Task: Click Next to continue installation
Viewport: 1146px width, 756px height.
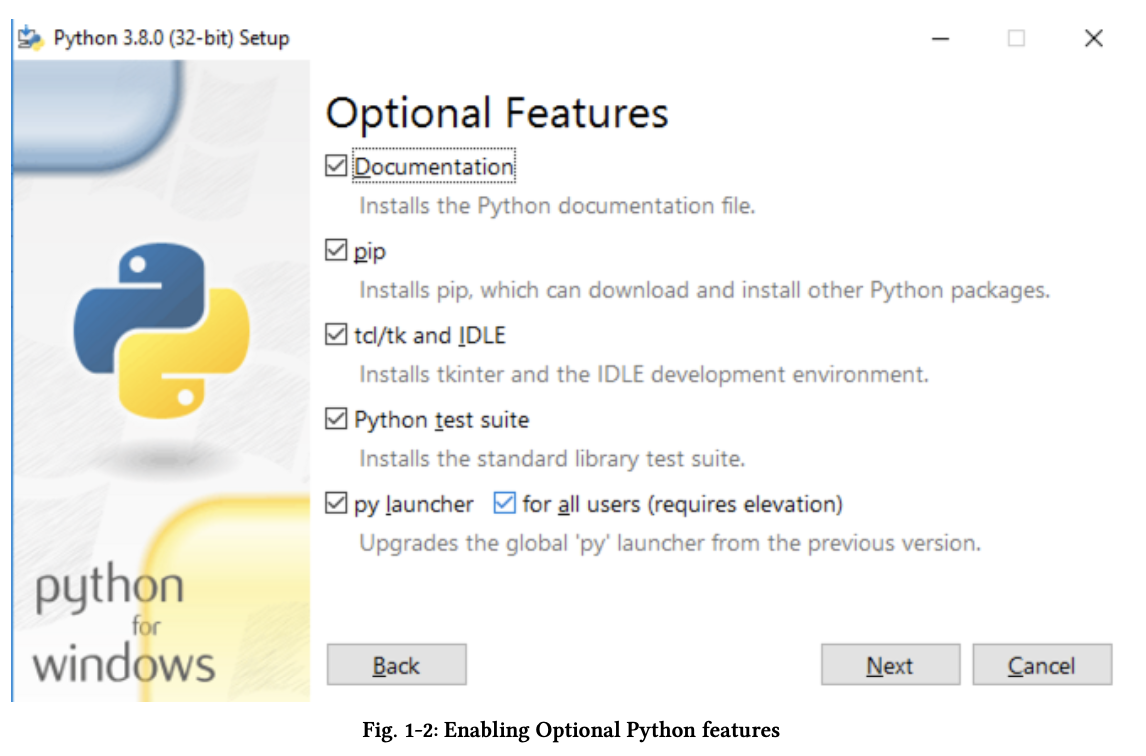Action: (x=889, y=665)
